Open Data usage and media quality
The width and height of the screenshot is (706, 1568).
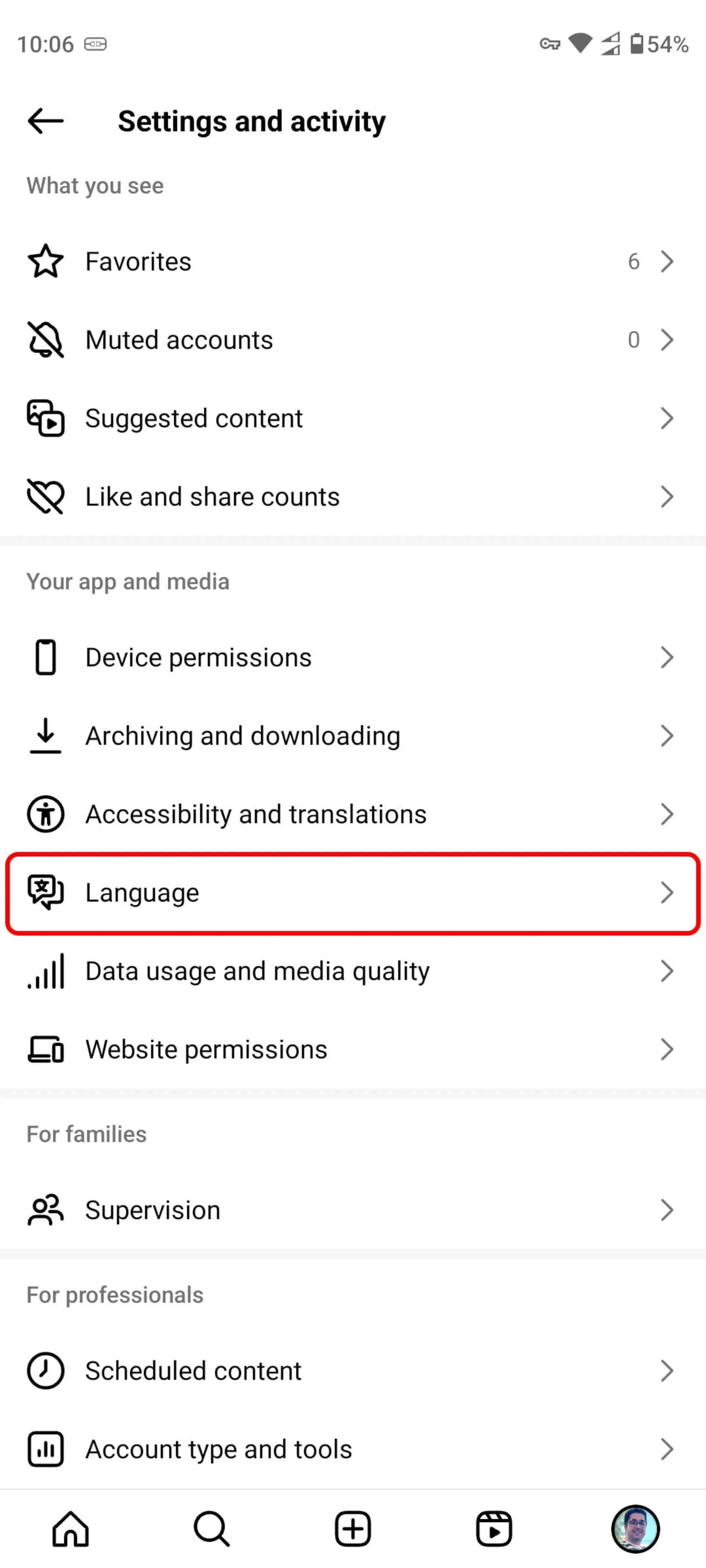(353, 970)
